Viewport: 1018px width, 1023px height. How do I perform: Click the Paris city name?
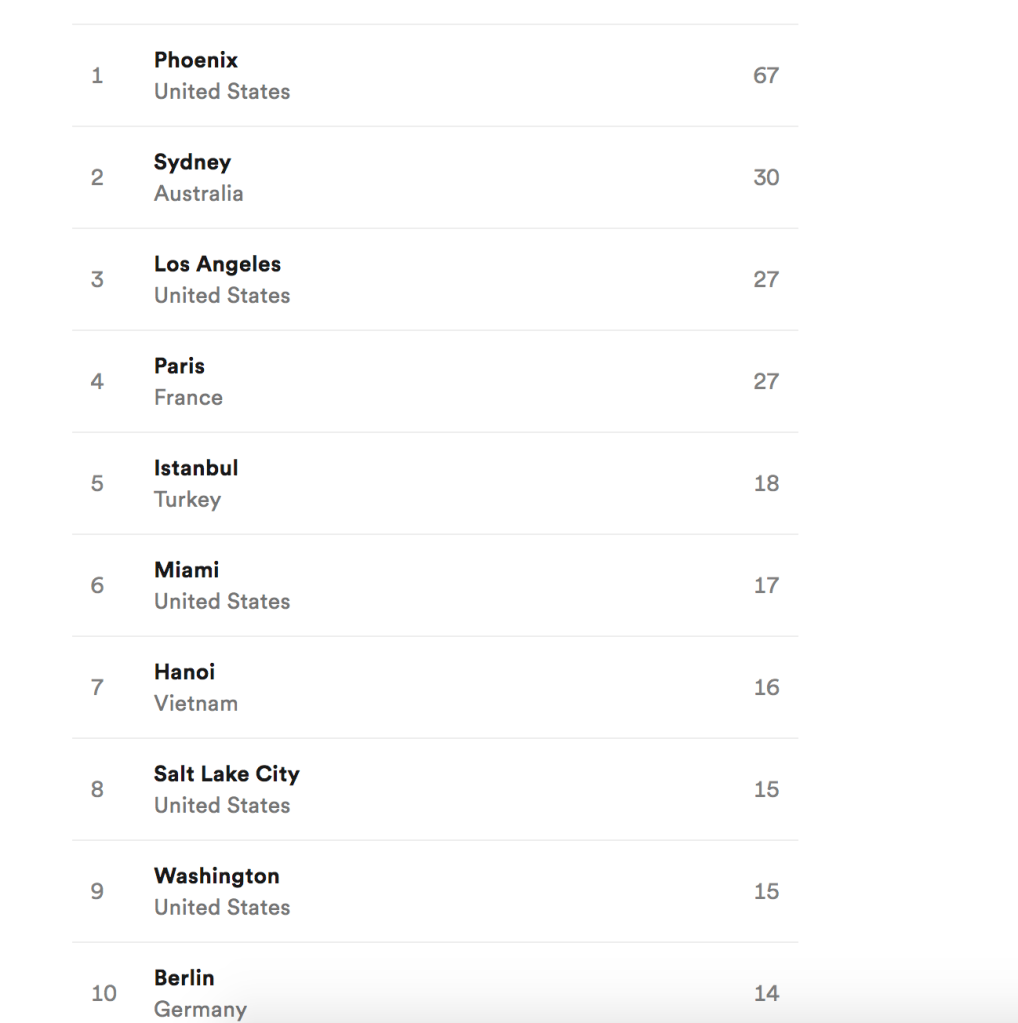pos(179,366)
